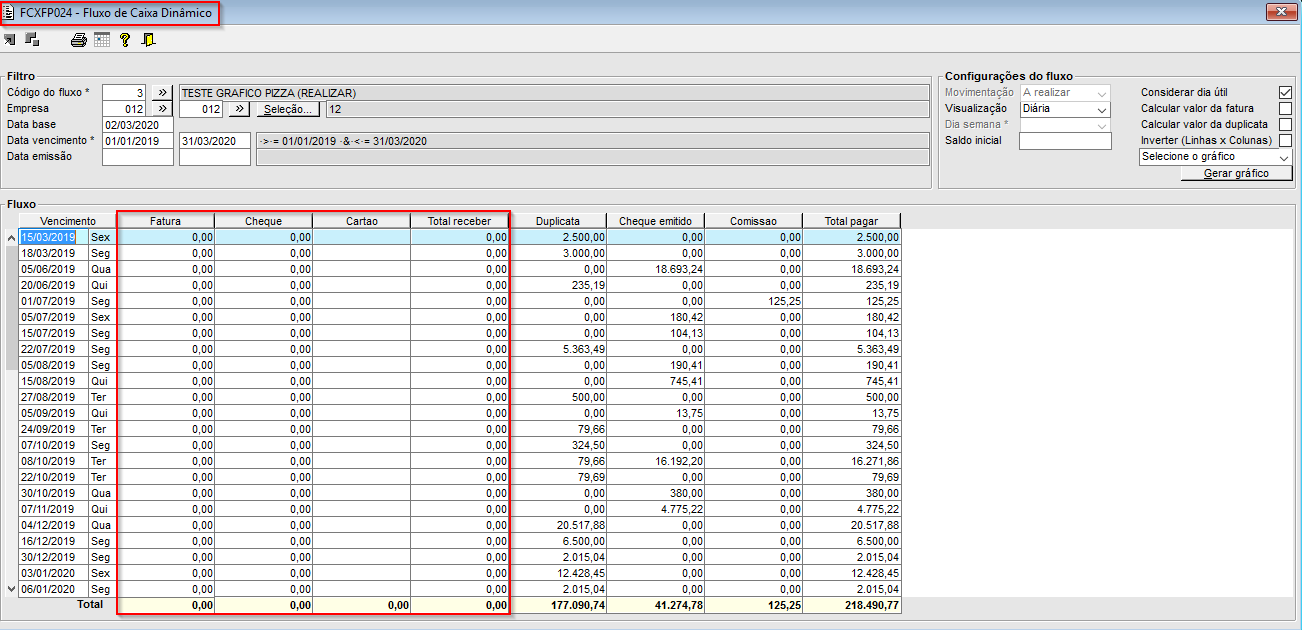Enable Calcular valor da fatura checkbox
The width and height of the screenshot is (1302, 630).
click(1285, 109)
